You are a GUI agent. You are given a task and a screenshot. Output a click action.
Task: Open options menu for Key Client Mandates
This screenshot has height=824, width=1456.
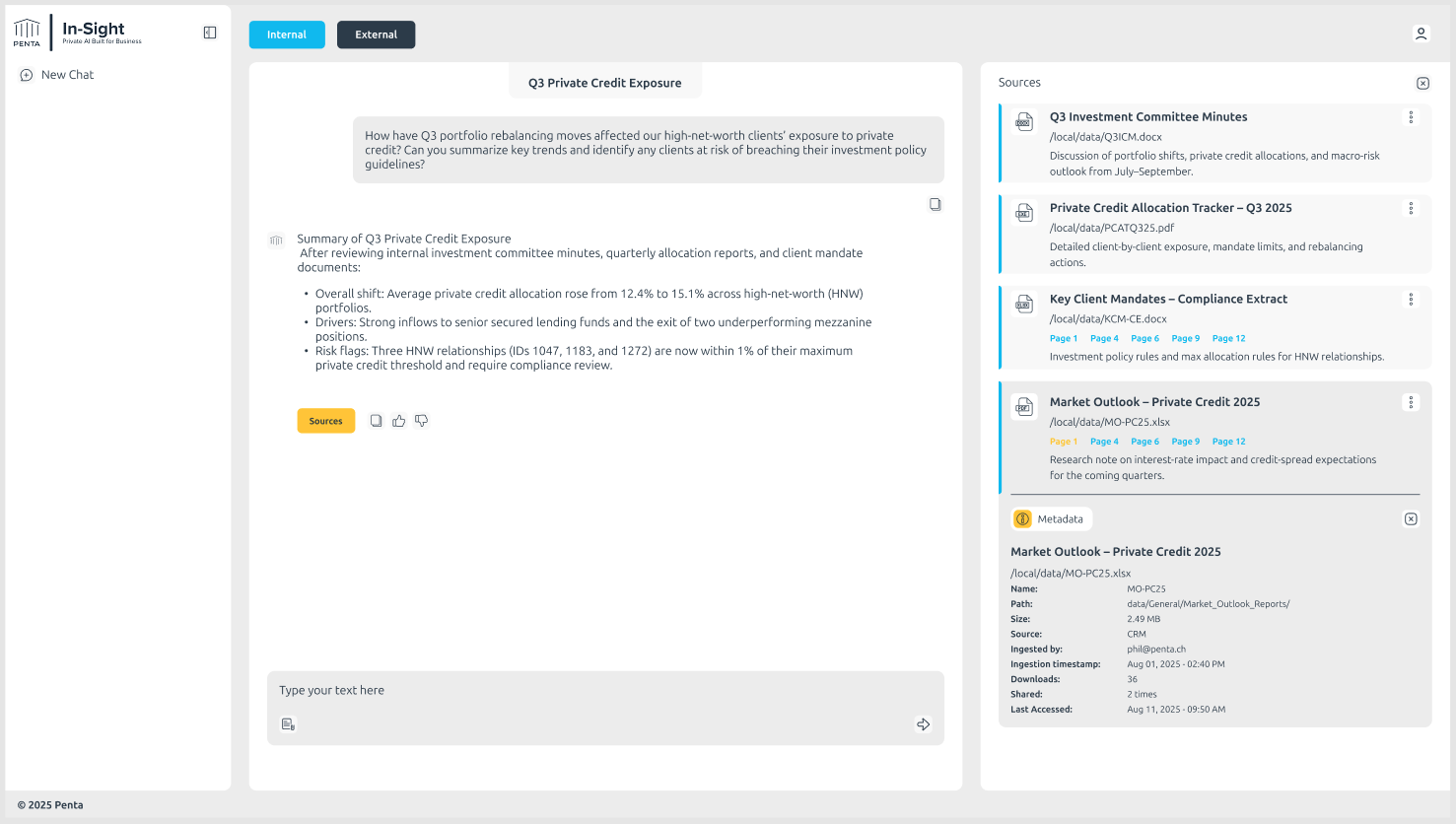pos(1411,300)
